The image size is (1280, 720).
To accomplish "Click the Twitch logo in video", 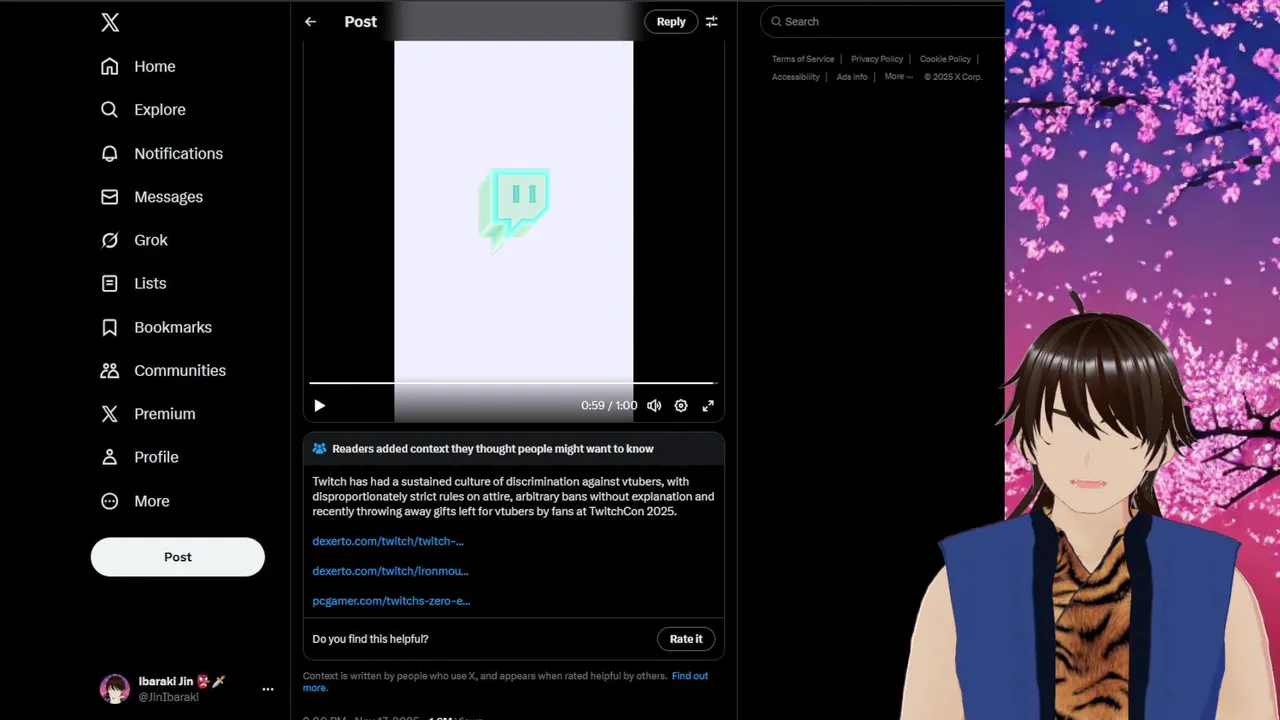I will pos(514,209).
